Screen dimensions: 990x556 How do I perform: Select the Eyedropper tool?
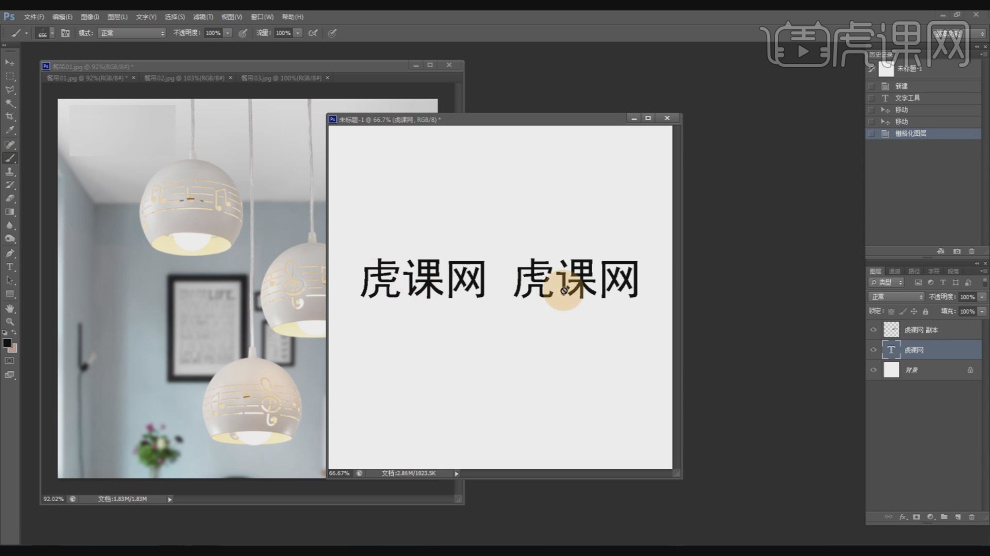pos(9,130)
